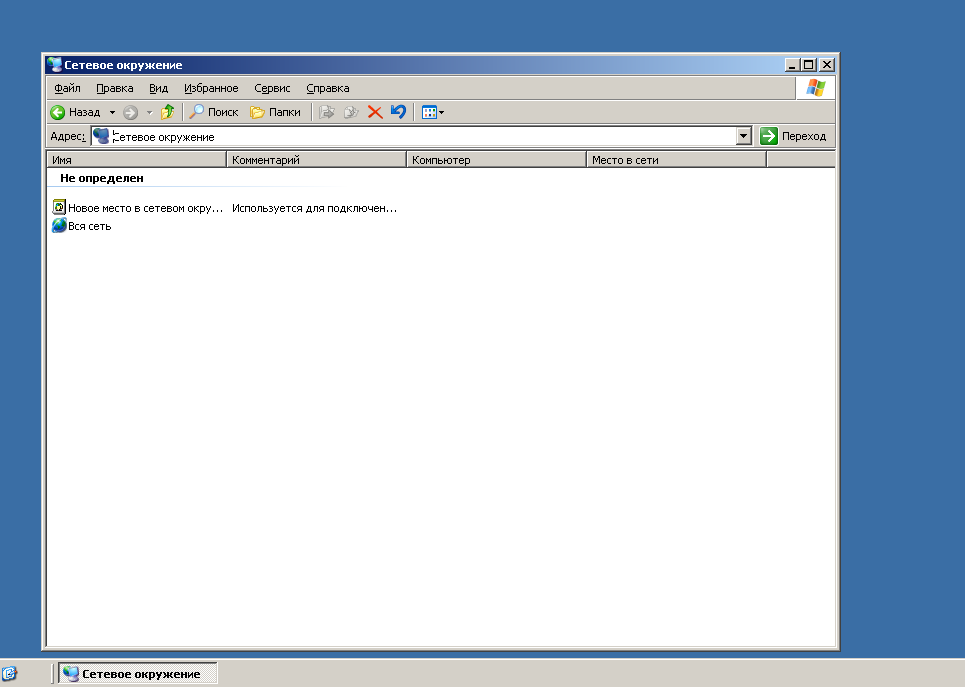Sort by the Компьютер column header
Screen dimensions: 965x687
click(x=496, y=160)
